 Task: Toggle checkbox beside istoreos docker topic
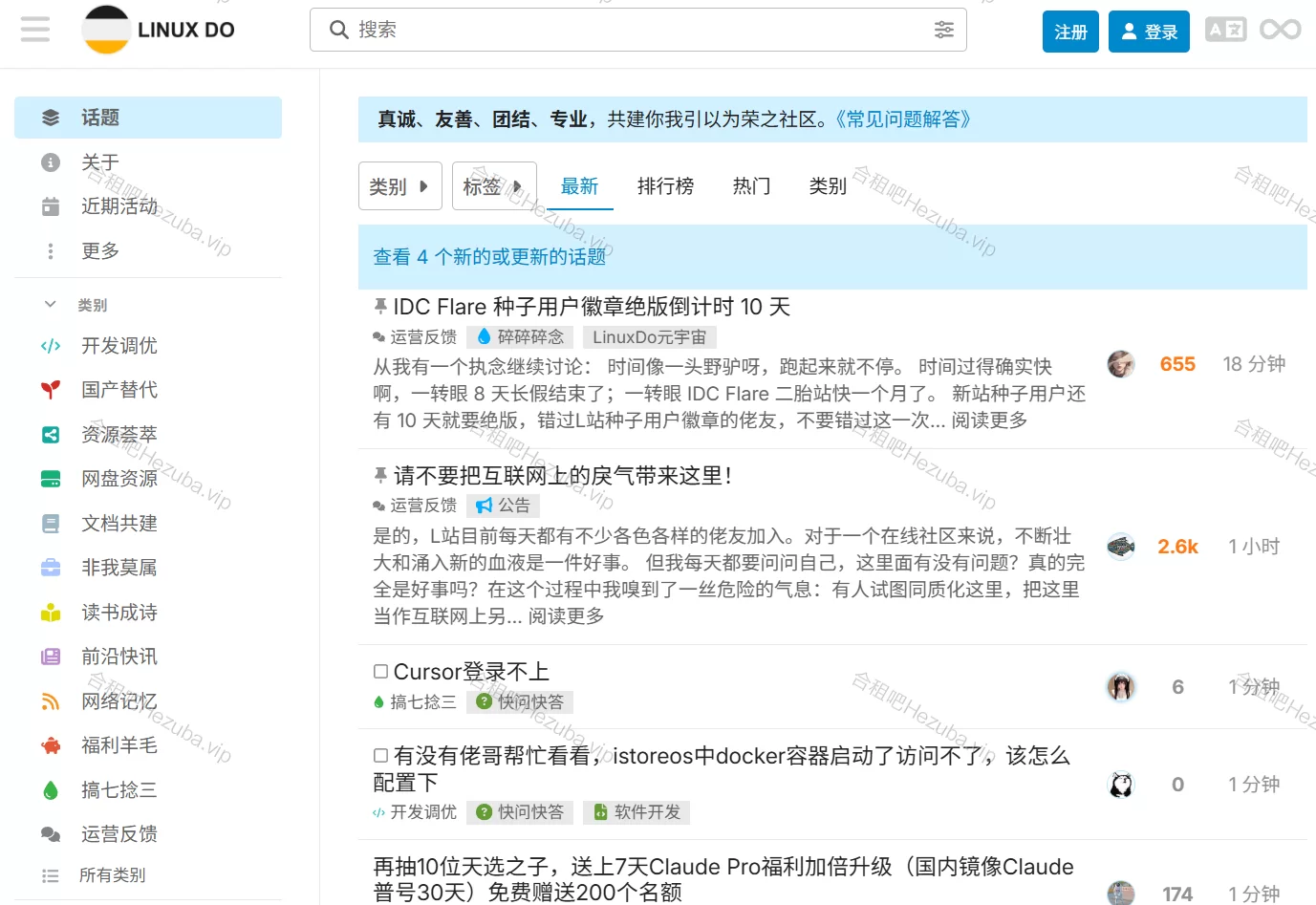(380, 756)
